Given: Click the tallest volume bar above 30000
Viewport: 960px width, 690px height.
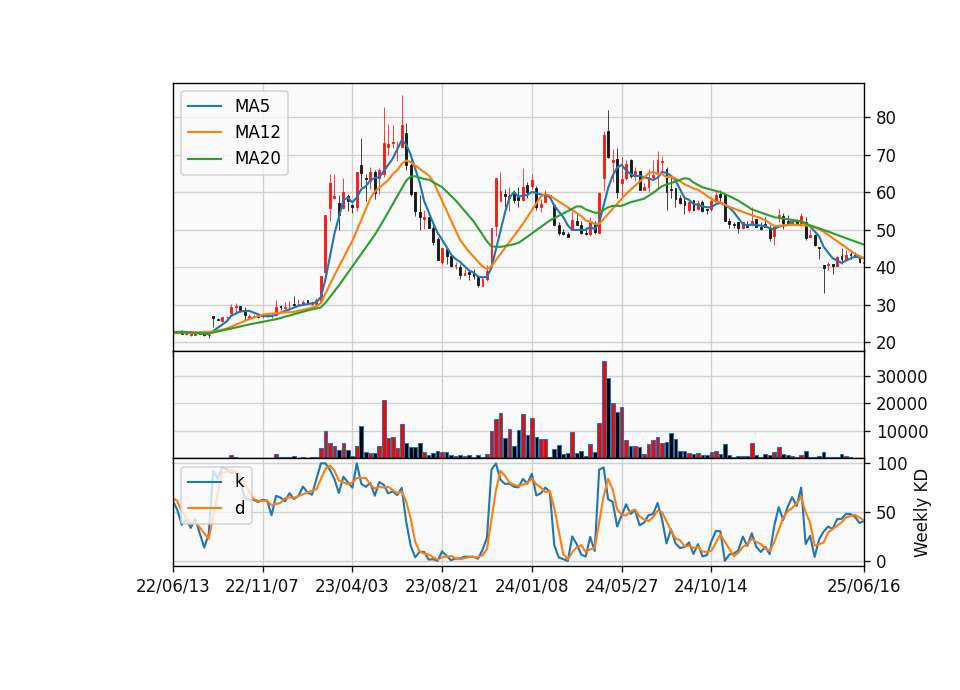Looking at the screenshot, I should 604,410.
